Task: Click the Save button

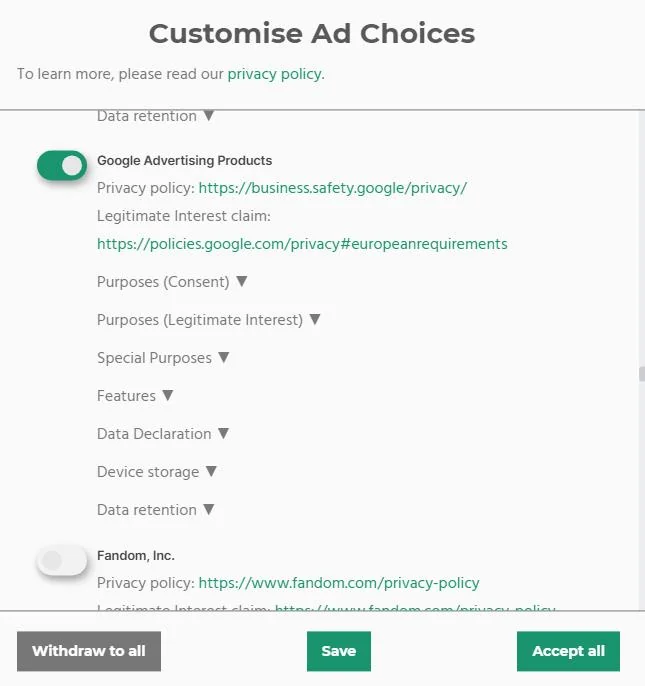Action: click(x=338, y=651)
